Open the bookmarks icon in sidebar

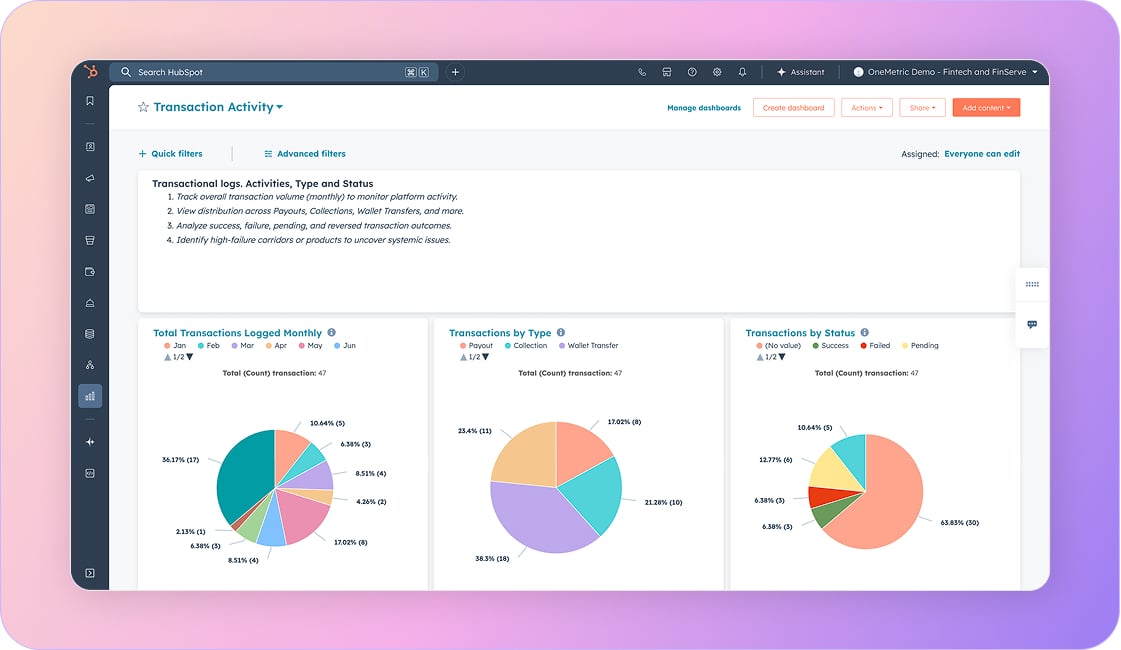point(90,101)
